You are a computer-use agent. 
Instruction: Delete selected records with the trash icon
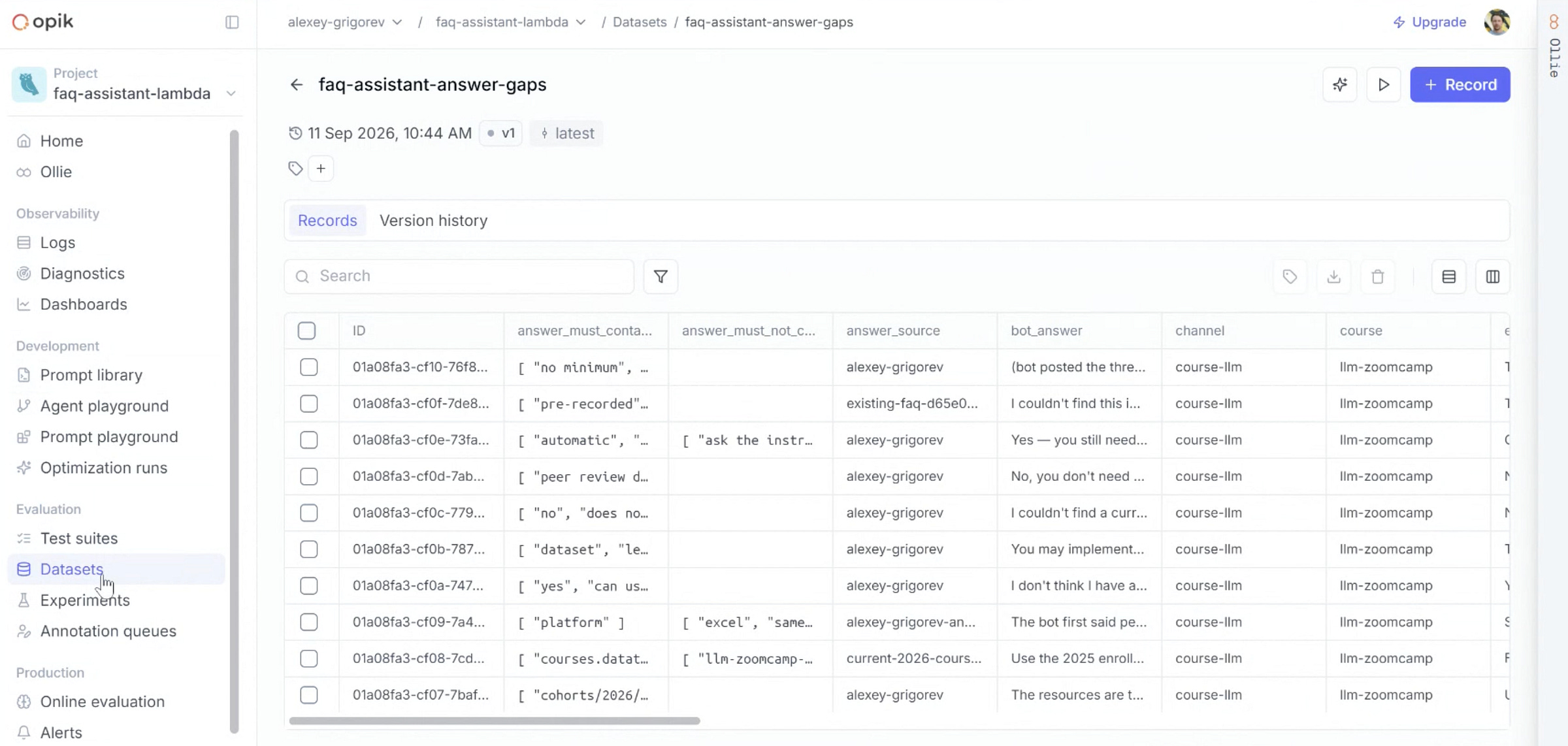pos(1378,277)
